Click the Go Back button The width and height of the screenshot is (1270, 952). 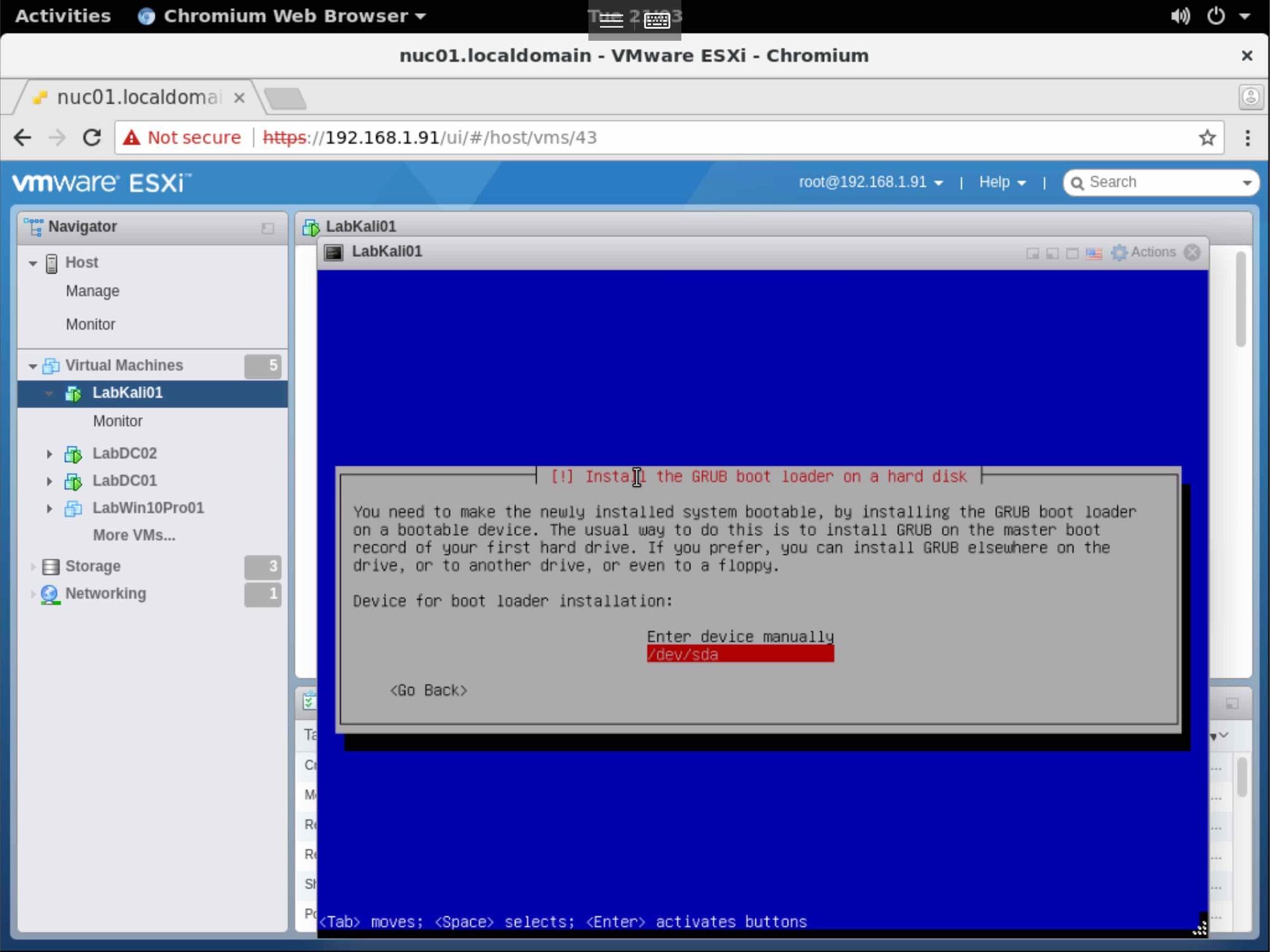tap(428, 689)
